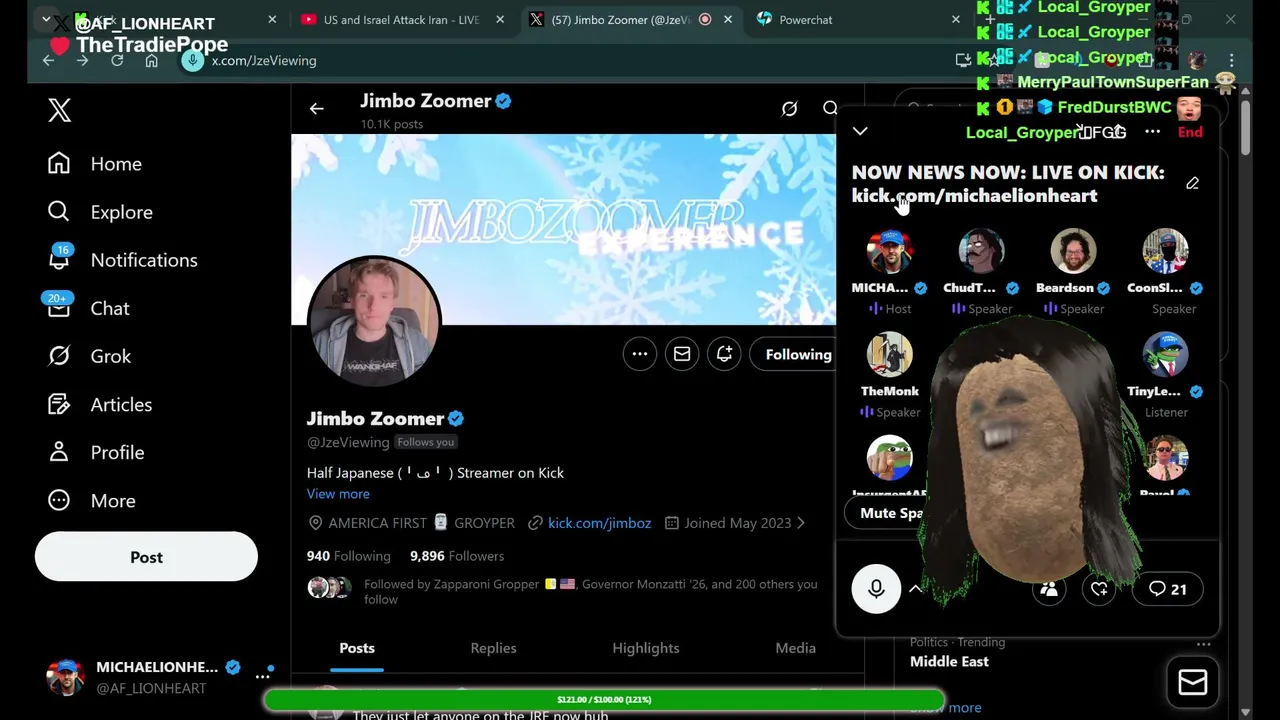Viewport: 1280px width, 720px height.
Task: Click the green donation goal progress bar
Action: coord(604,699)
